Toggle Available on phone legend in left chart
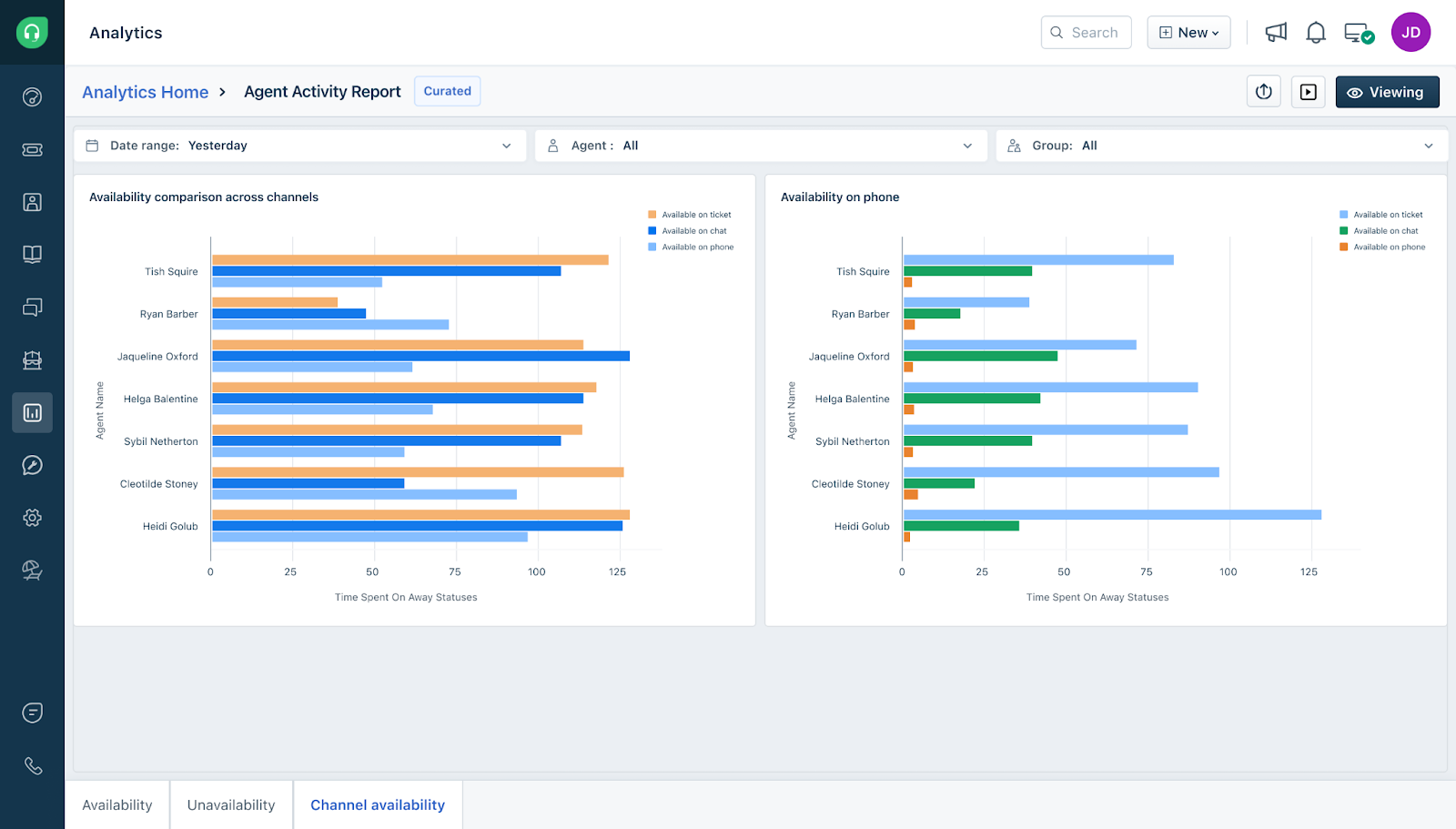 click(691, 248)
